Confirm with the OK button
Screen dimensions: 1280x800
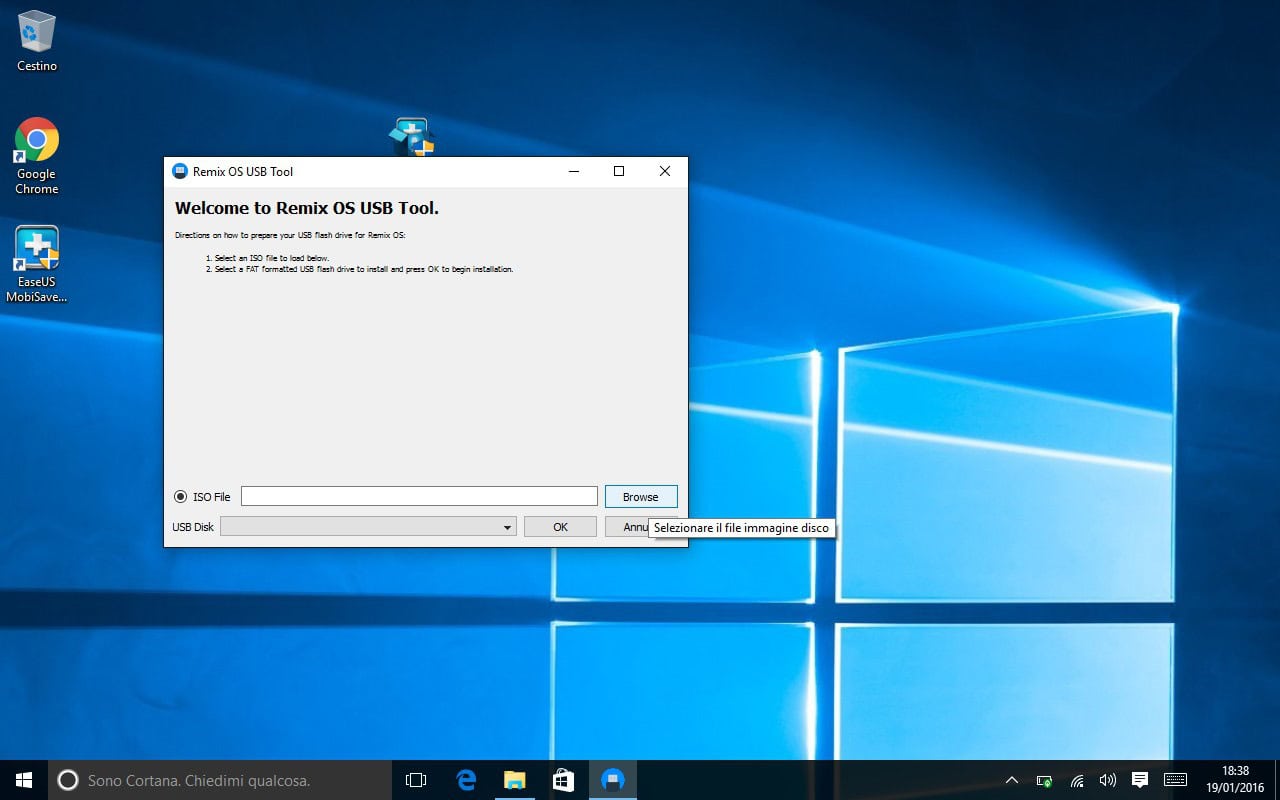(x=560, y=526)
